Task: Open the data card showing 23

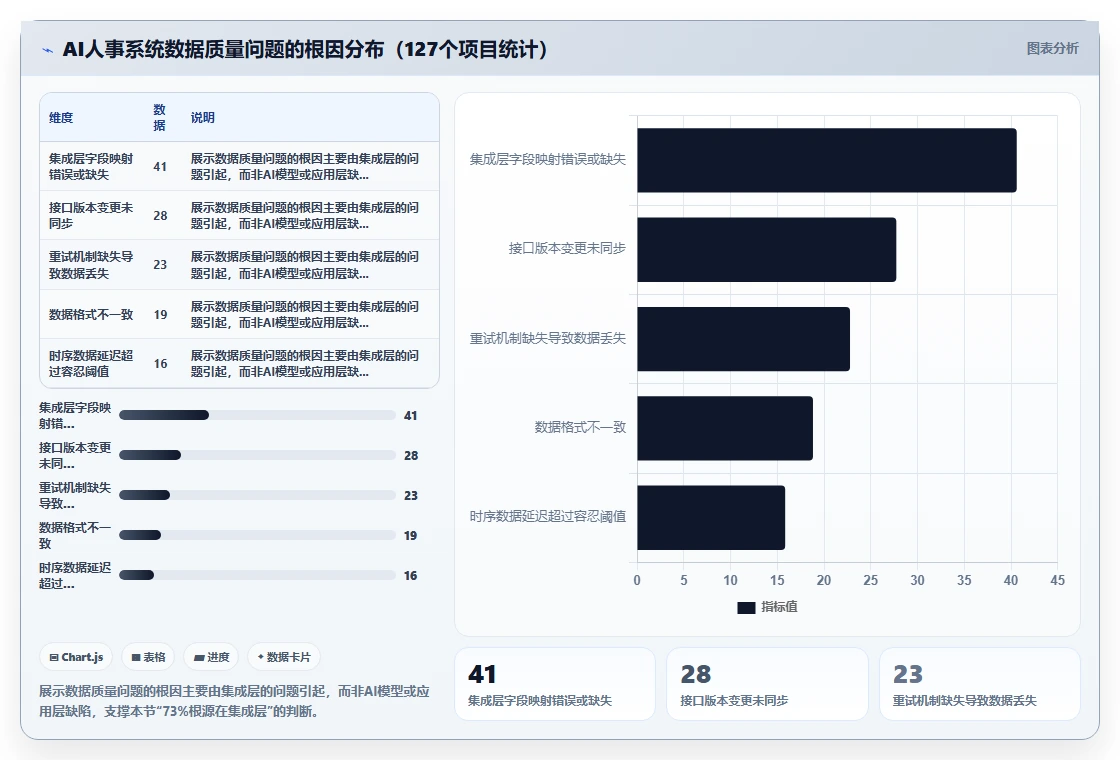Action: tap(979, 684)
